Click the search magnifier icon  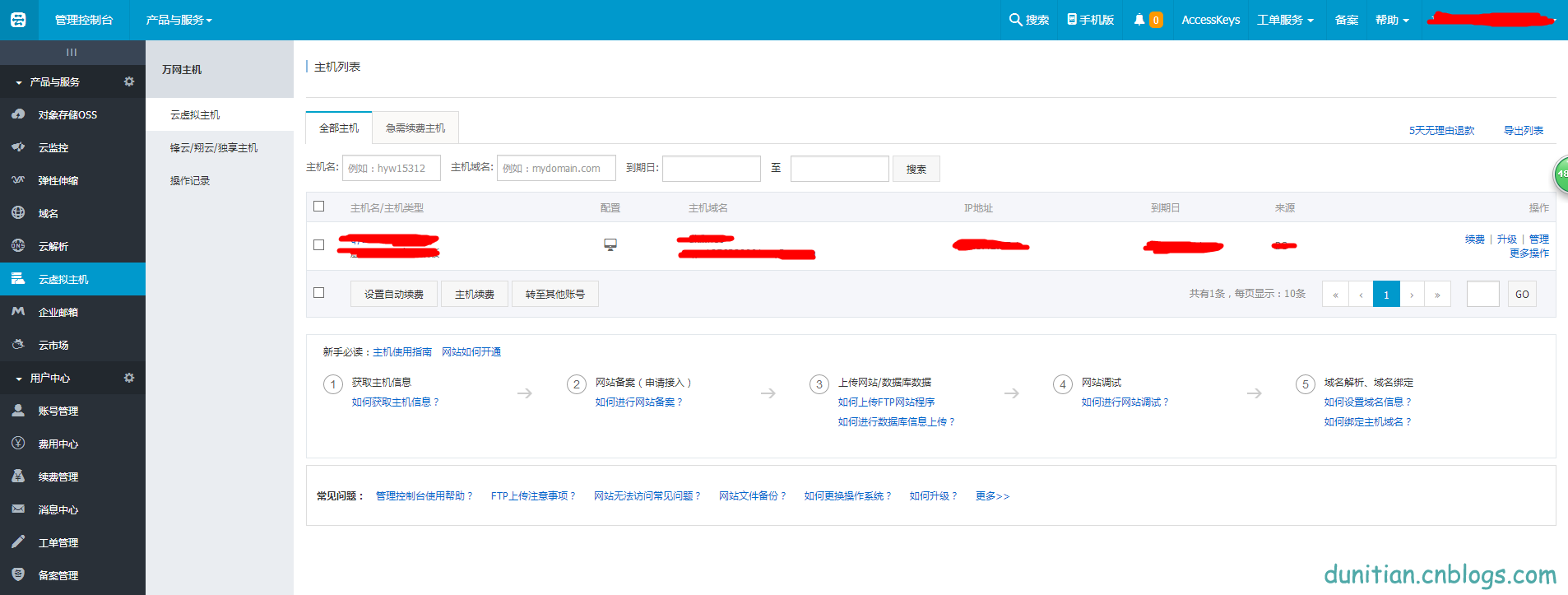tap(1015, 20)
